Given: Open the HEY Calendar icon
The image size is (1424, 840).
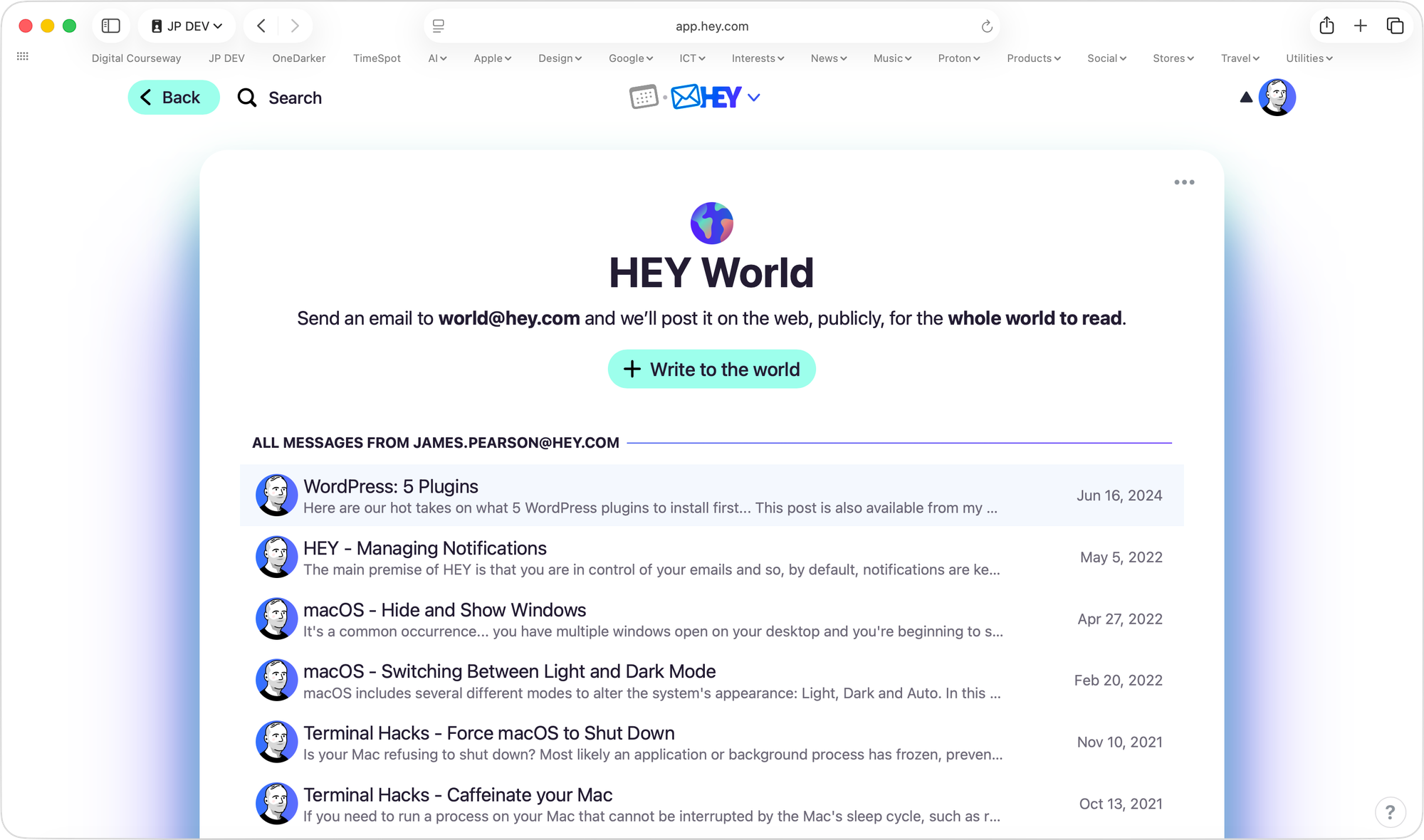Looking at the screenshot, I should click(x=644, y=97).
